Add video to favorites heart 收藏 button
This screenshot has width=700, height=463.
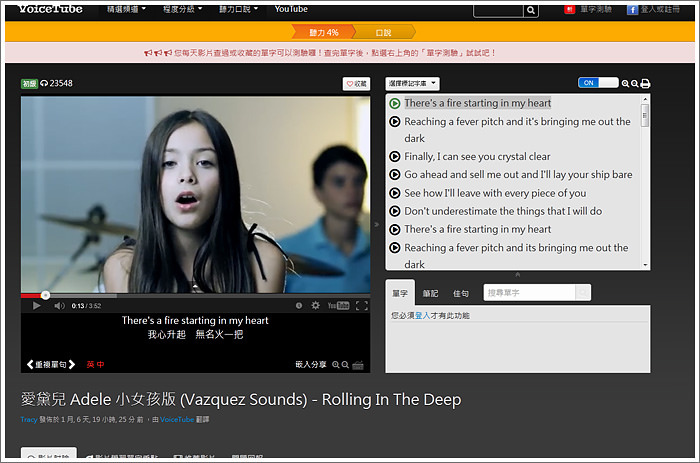(x=356, y=83)
